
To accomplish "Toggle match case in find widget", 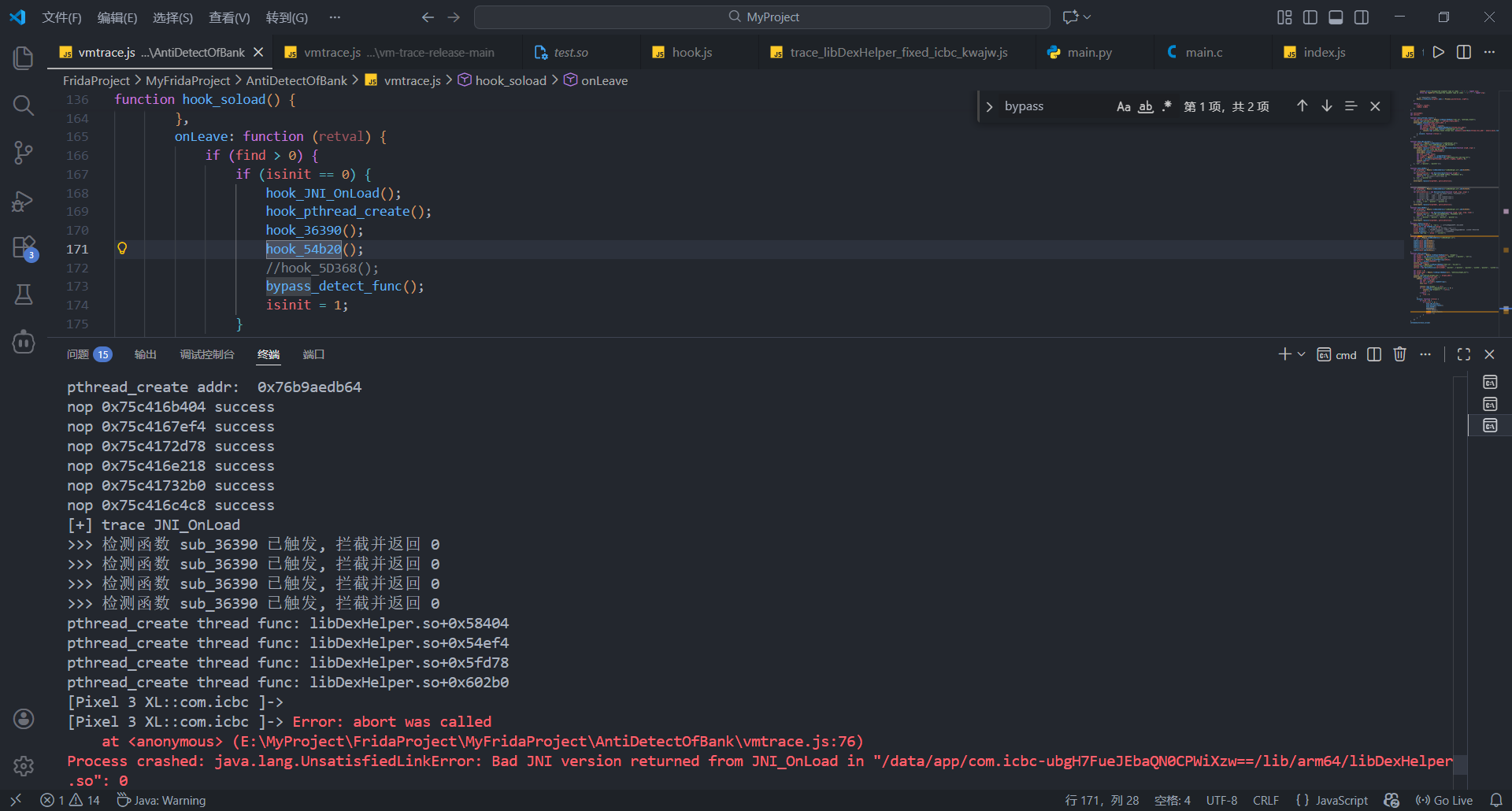I will pos(1124,106).
